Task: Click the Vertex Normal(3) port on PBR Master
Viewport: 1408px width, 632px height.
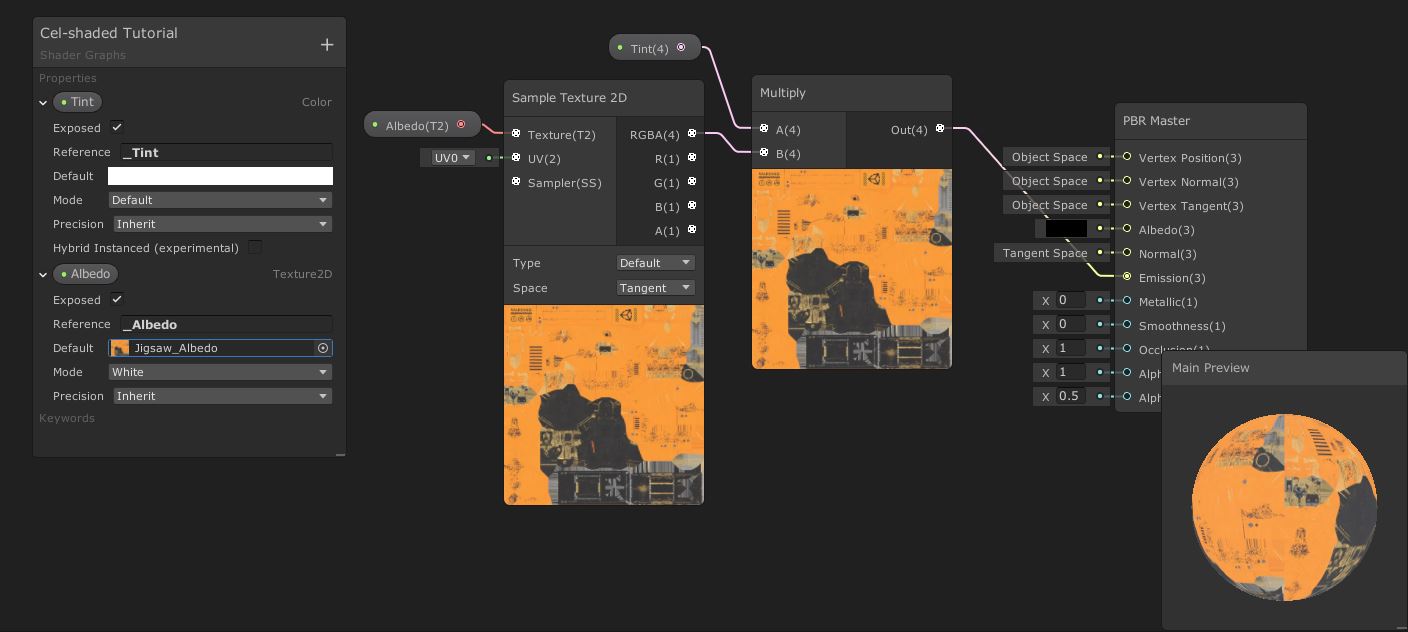Action: click(1128, 181)
